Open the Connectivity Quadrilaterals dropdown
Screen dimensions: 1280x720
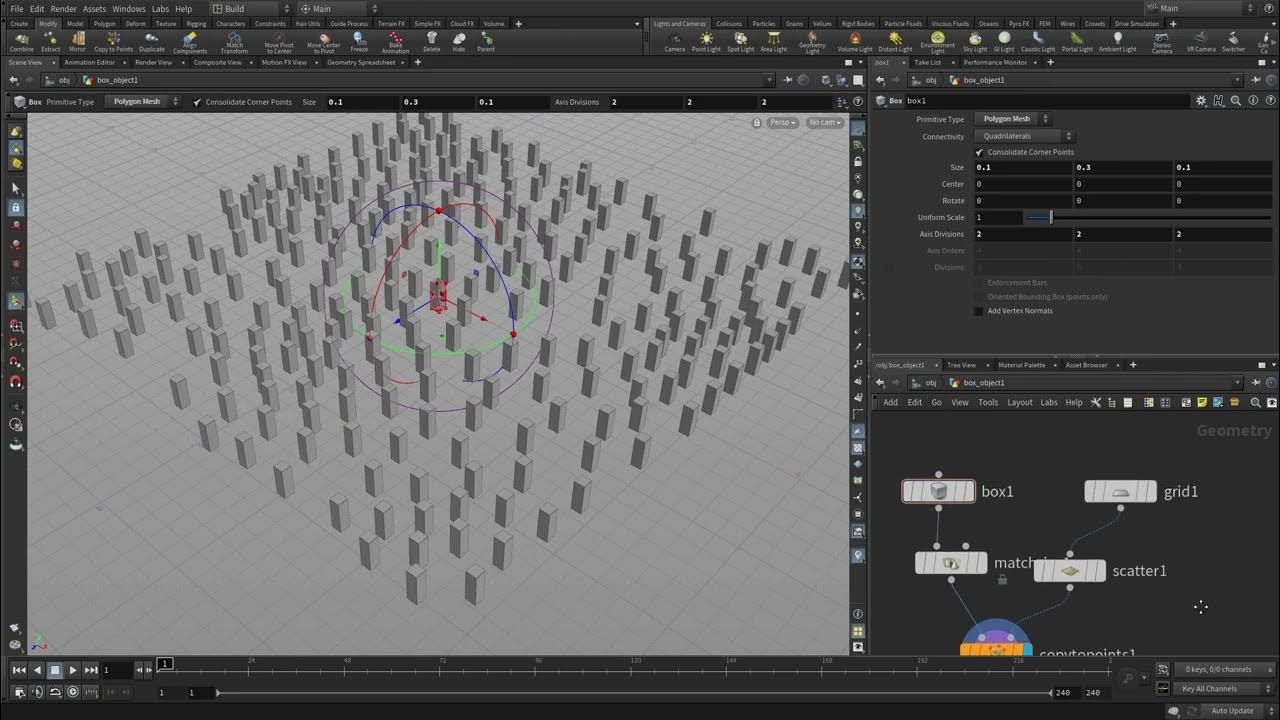[x=1022, y=136]
